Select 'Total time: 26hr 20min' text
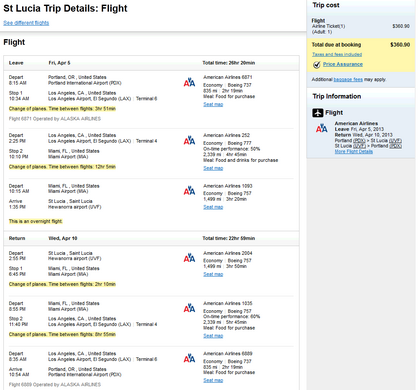419x390 pixels. [x=229, y=63]
